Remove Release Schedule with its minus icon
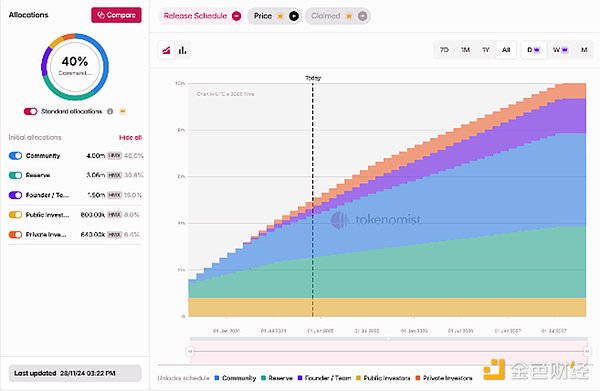Screen dimensions: 600x391 pos(237,16)
